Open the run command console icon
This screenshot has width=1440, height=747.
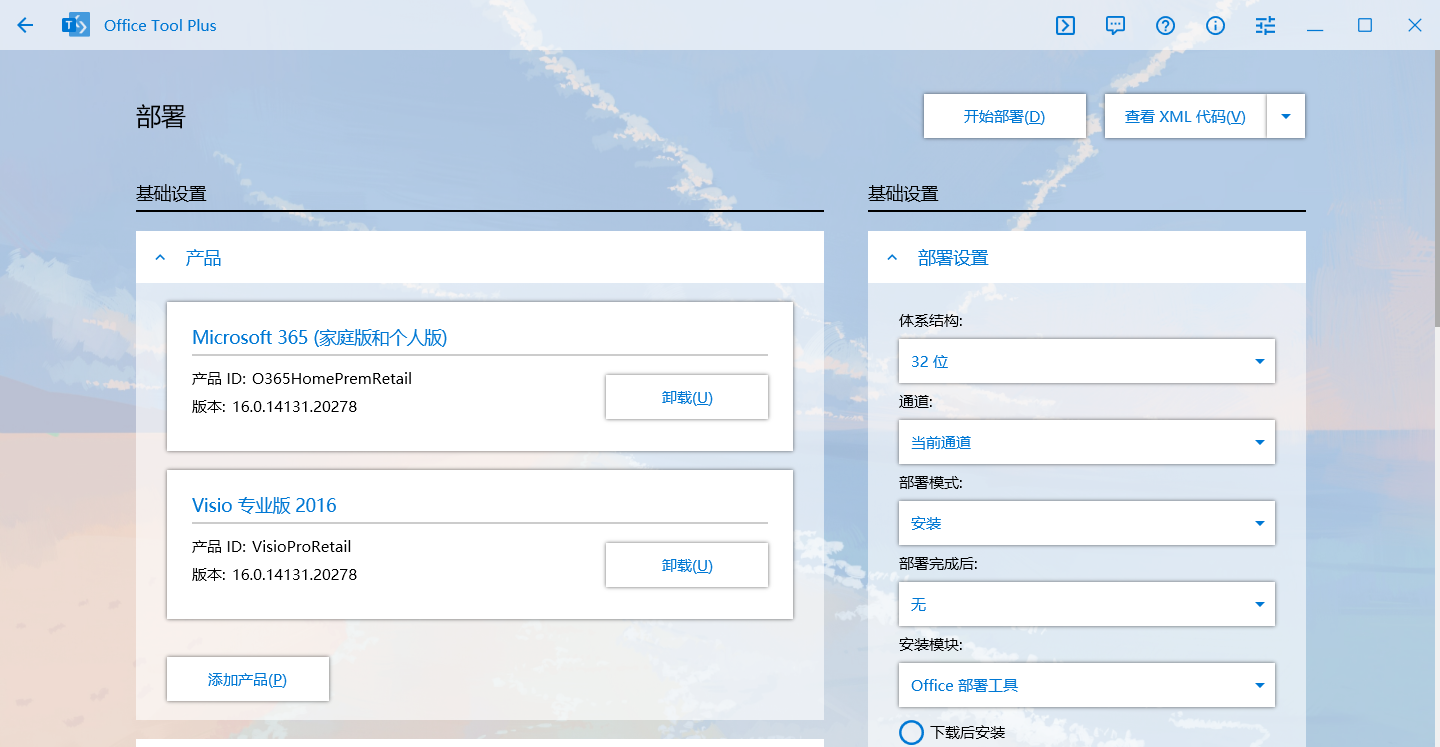(1065, 25)
